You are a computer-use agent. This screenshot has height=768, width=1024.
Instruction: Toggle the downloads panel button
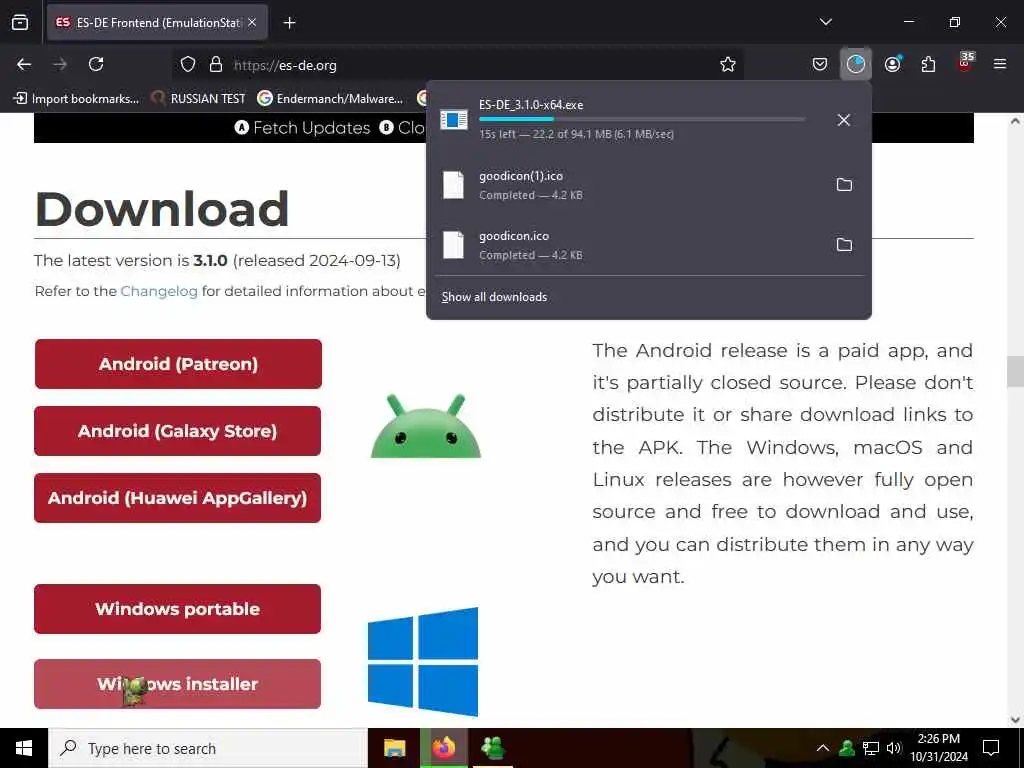(856, 64)
